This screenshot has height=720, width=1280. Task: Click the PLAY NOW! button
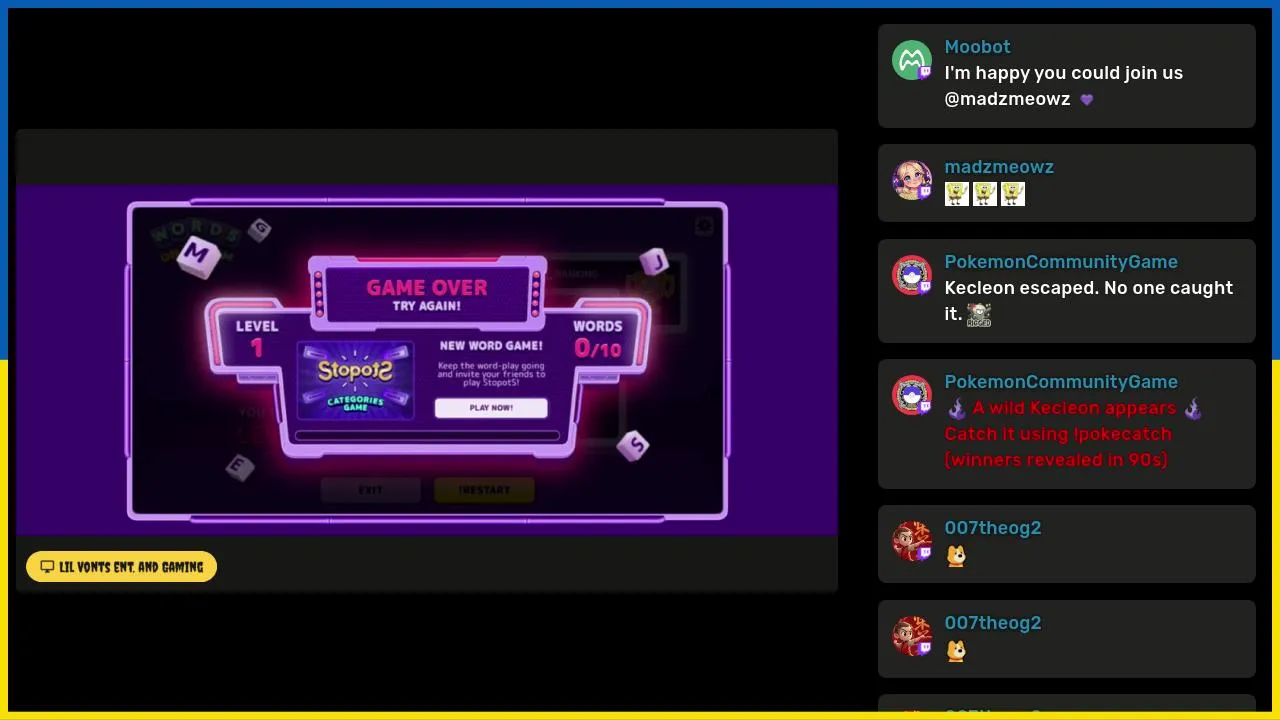click(x=491, y=408)
